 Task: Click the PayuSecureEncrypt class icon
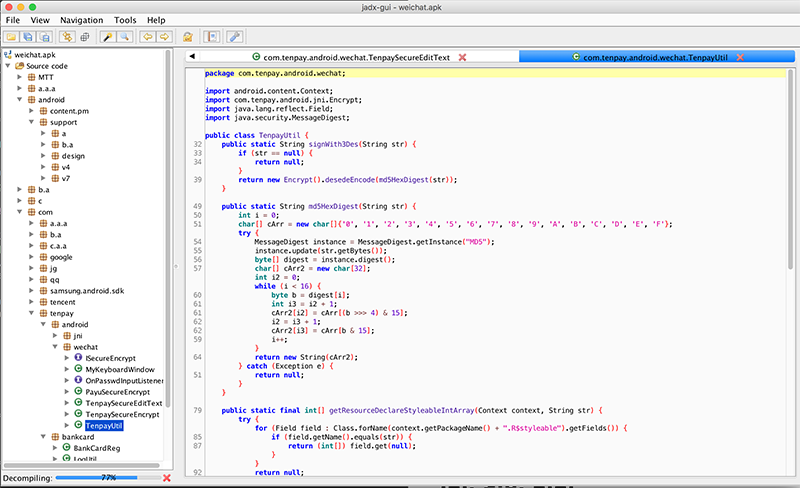point(78,392)
